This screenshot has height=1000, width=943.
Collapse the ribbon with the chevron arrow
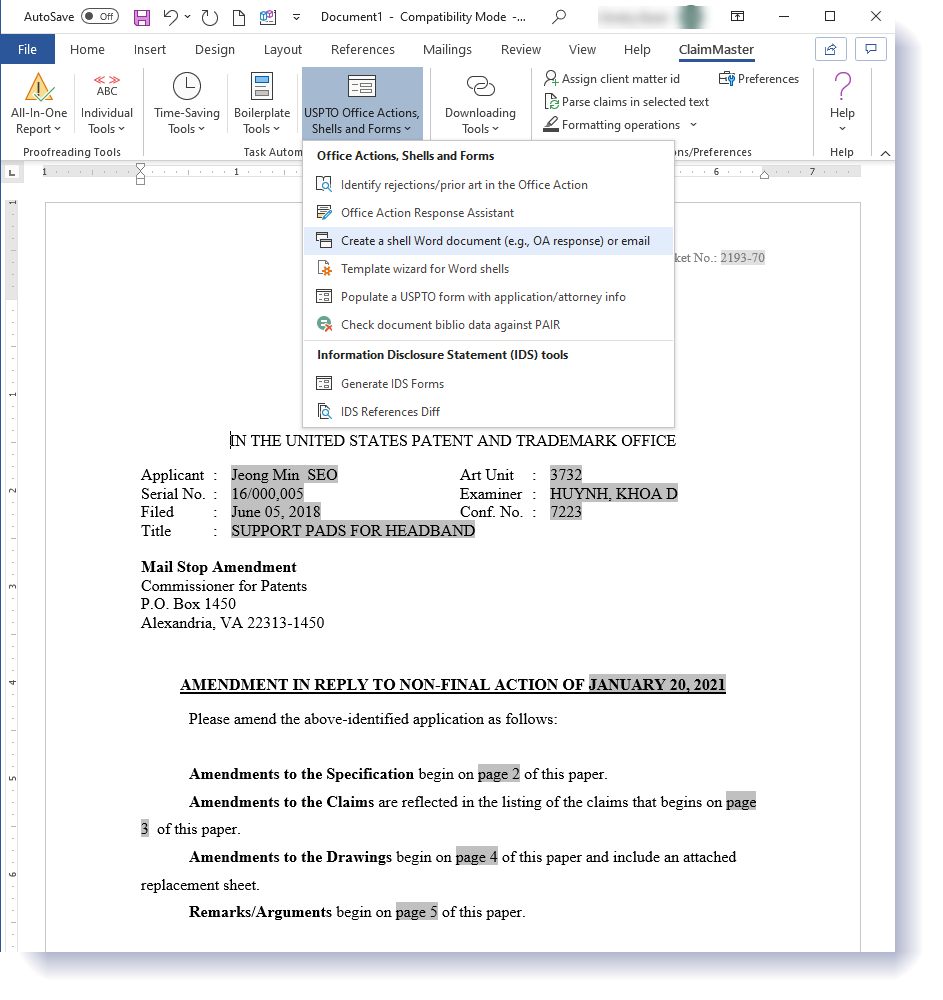point(884,153)
